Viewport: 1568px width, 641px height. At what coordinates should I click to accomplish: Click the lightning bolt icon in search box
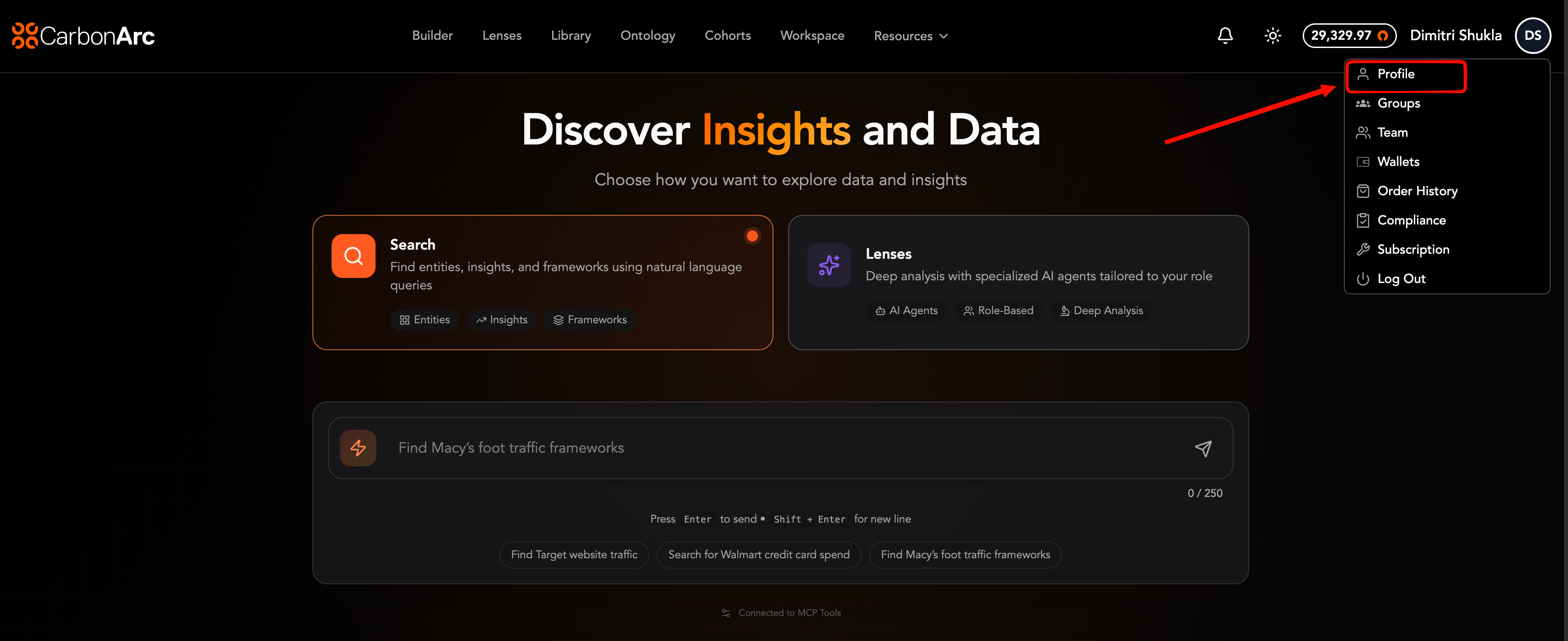click(358, 448)
